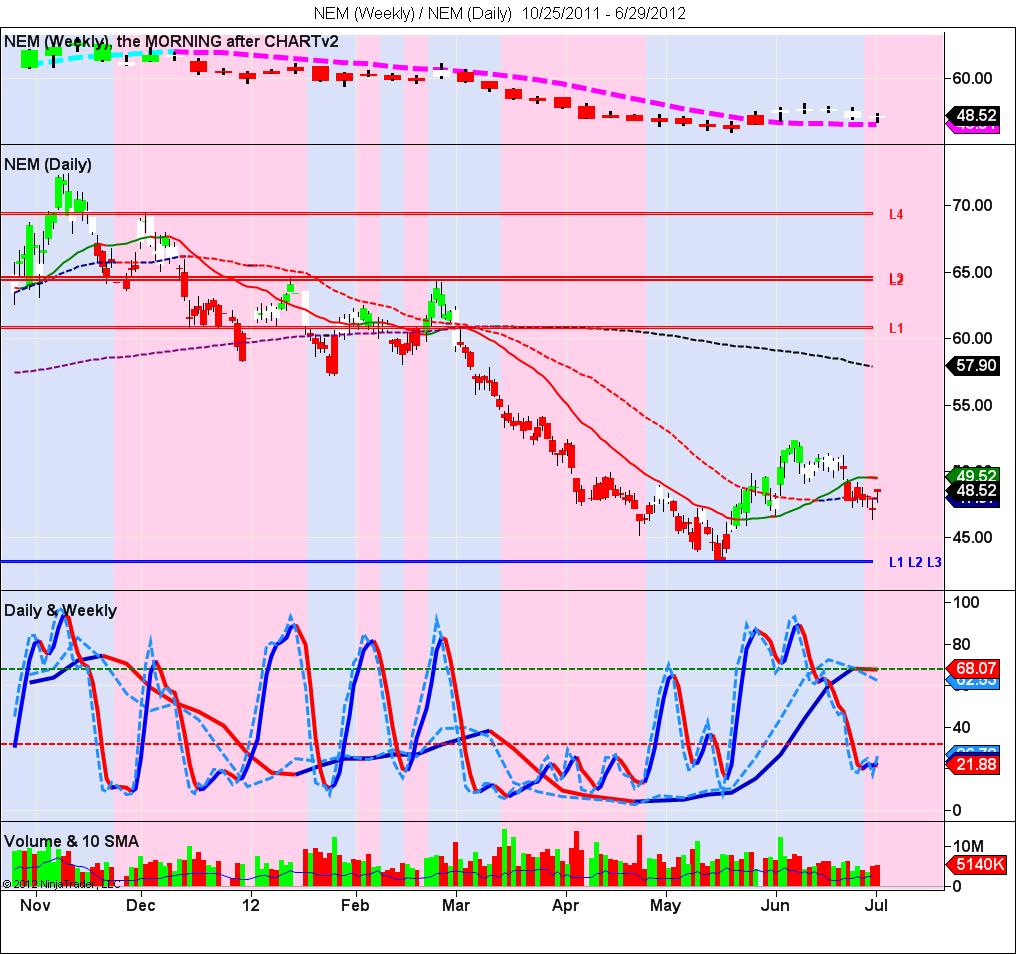
Task: Select the 'NEM (Weekly), the MORNING after CHARTv2' panel label
Action: 171,41
